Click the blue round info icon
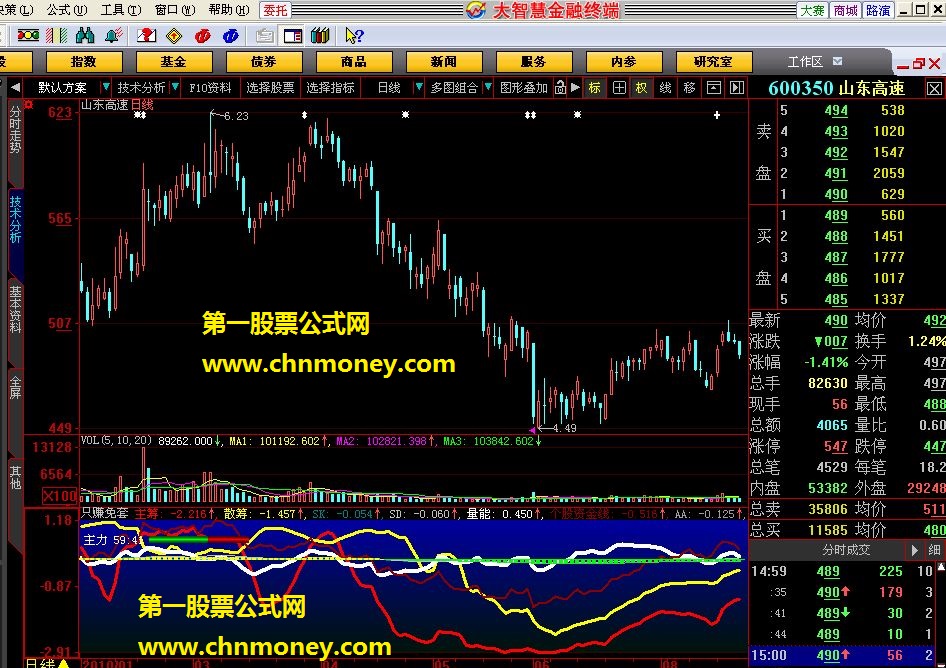Screen dimensions: 946x668 coord(230,36)
